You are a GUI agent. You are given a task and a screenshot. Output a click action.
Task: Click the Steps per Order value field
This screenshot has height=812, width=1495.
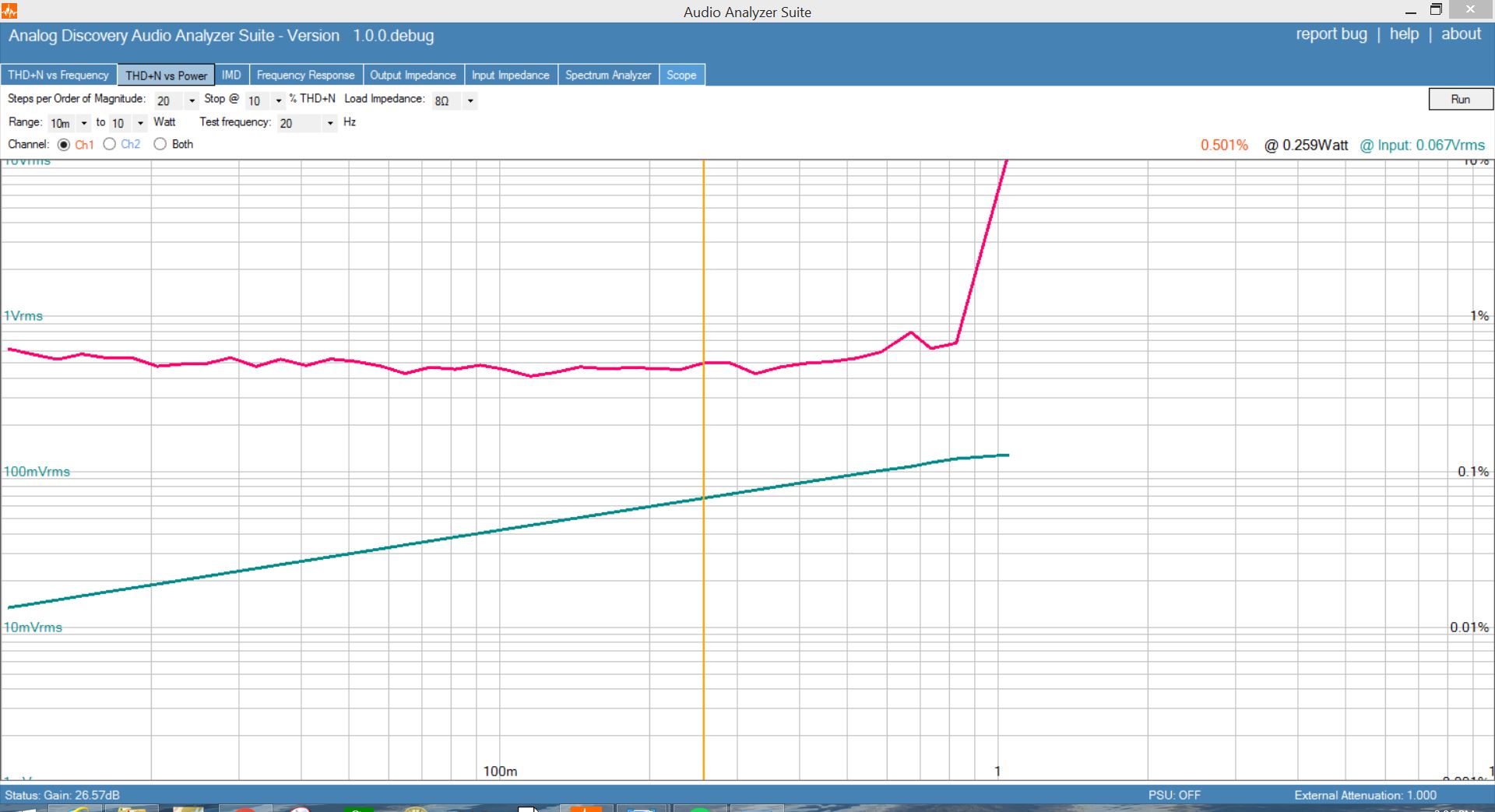pyautogui.click(x=169, y=100)
